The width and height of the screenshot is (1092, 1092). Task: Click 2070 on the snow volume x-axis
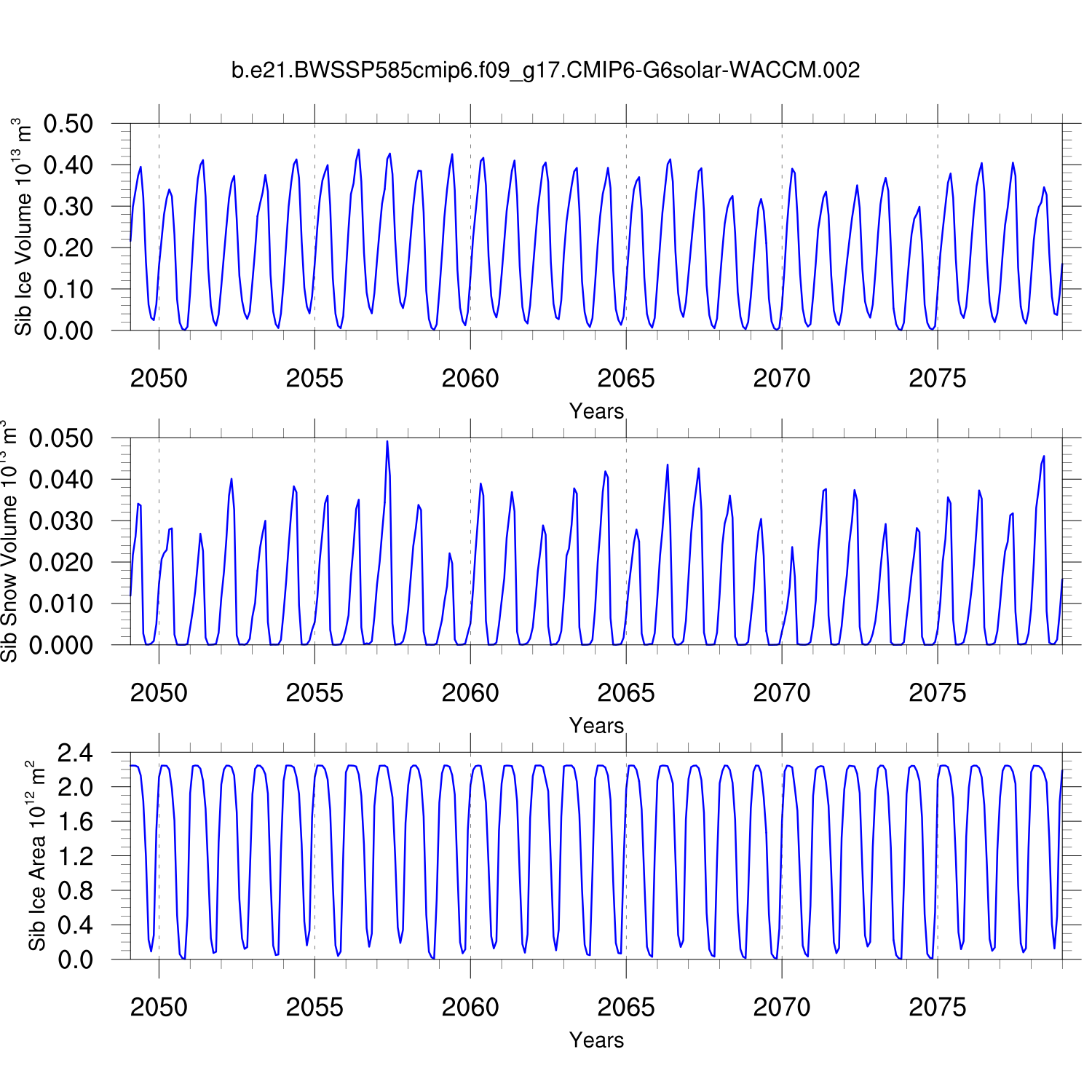(781, 693)
